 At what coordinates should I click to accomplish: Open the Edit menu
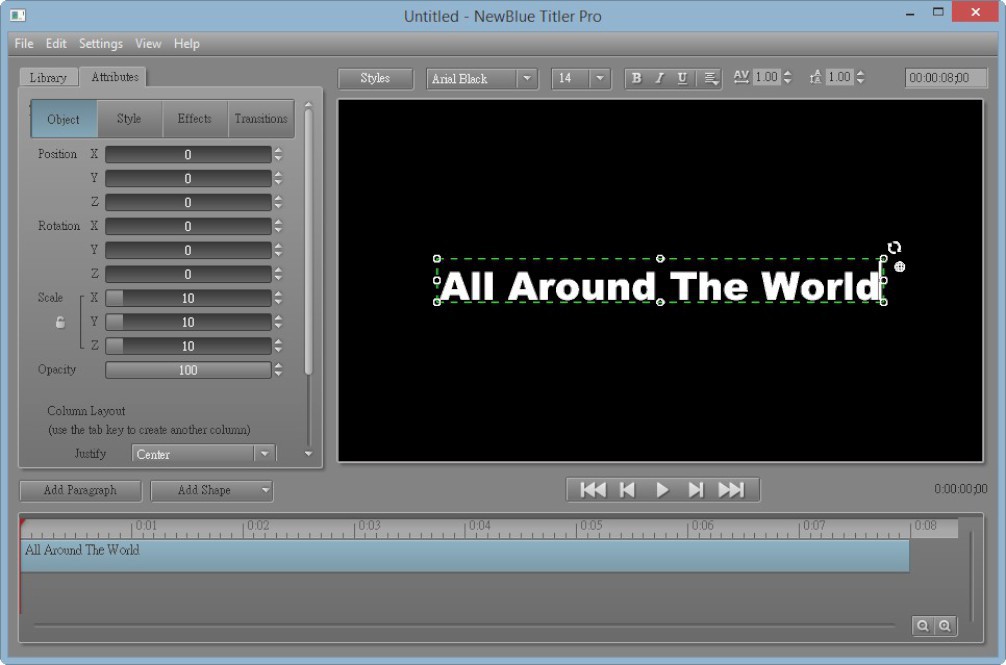tap(56, 44)
